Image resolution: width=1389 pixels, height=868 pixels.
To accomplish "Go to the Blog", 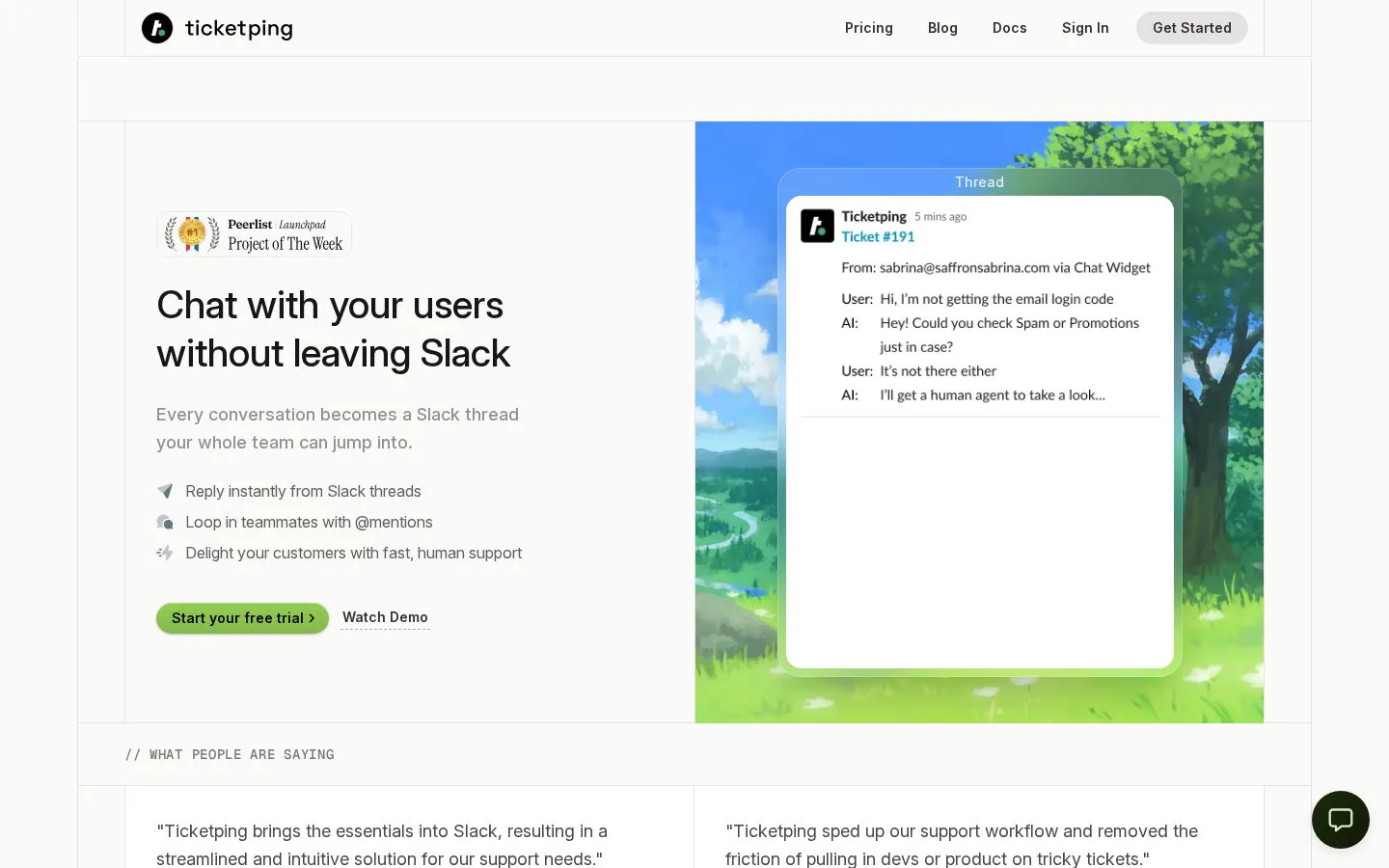I will 942,28.
